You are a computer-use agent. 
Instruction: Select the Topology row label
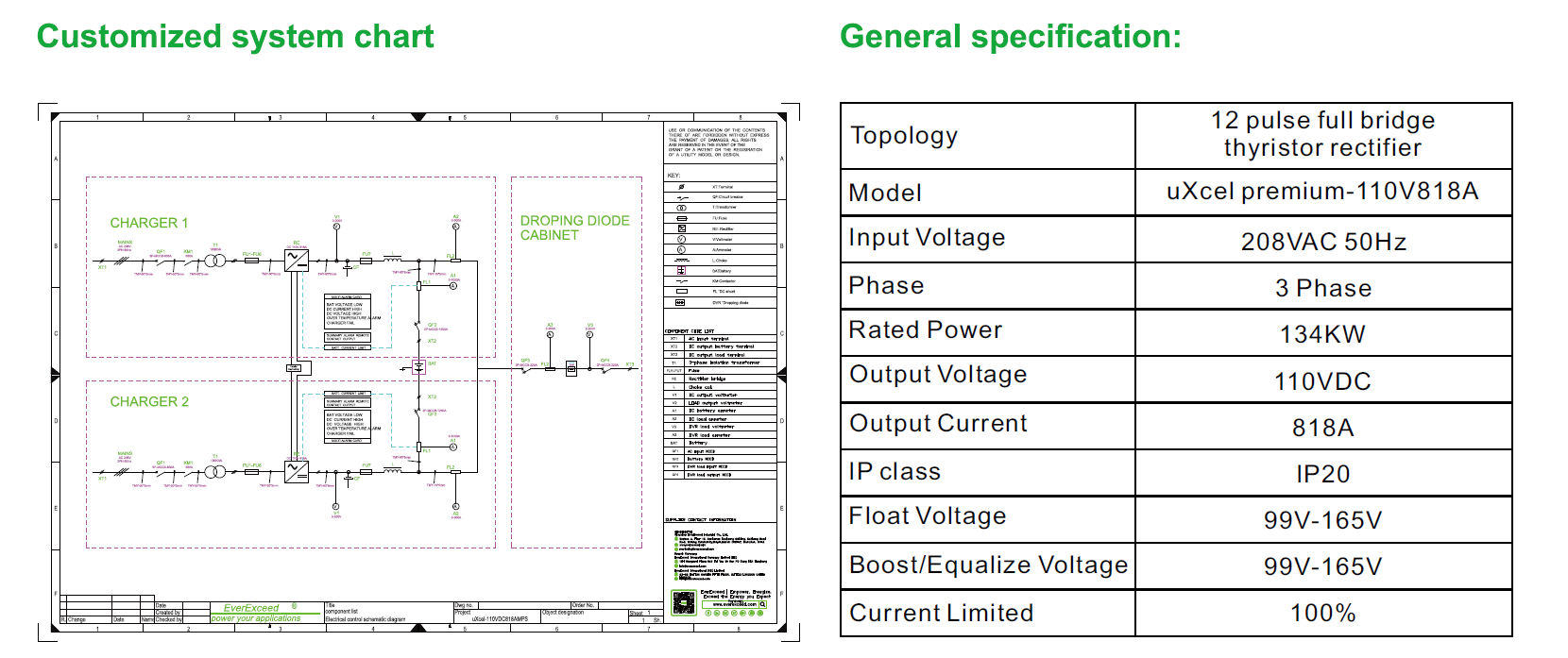904,136
